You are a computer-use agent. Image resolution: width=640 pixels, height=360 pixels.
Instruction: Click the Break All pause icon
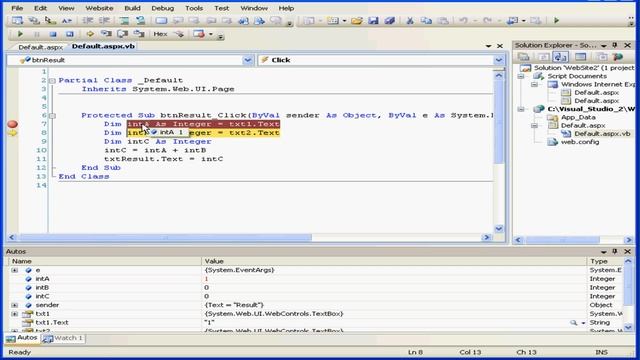36,34
